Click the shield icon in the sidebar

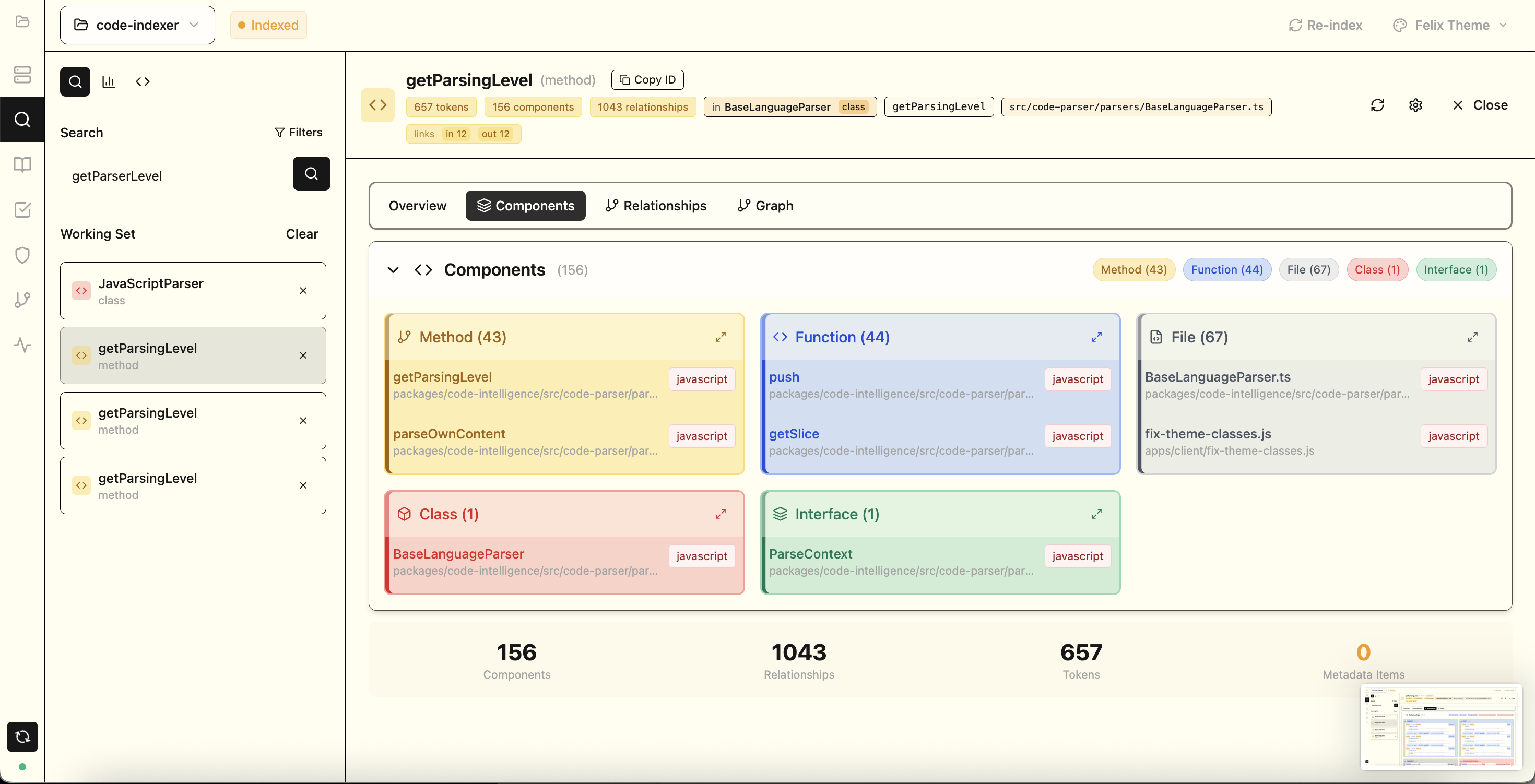click(x=22, y=255)
